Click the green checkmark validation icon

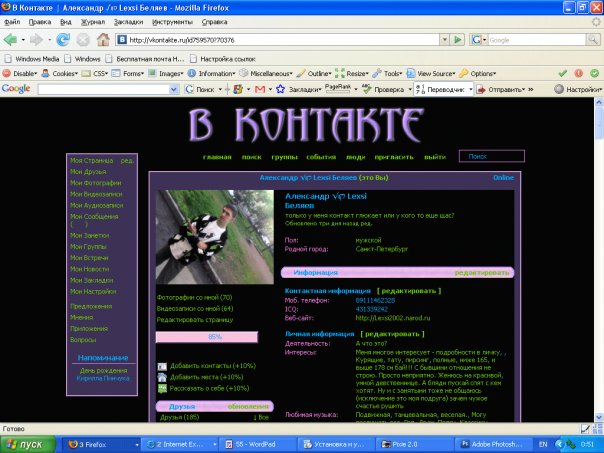pyautogui.click(x=562, y=73)
